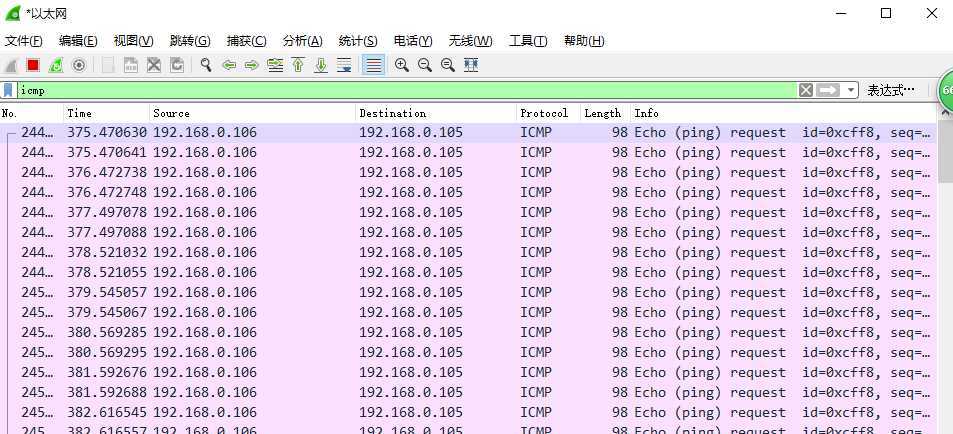
Task: Select the packet at time 382.616545
Action: click(x=468, y=413)
